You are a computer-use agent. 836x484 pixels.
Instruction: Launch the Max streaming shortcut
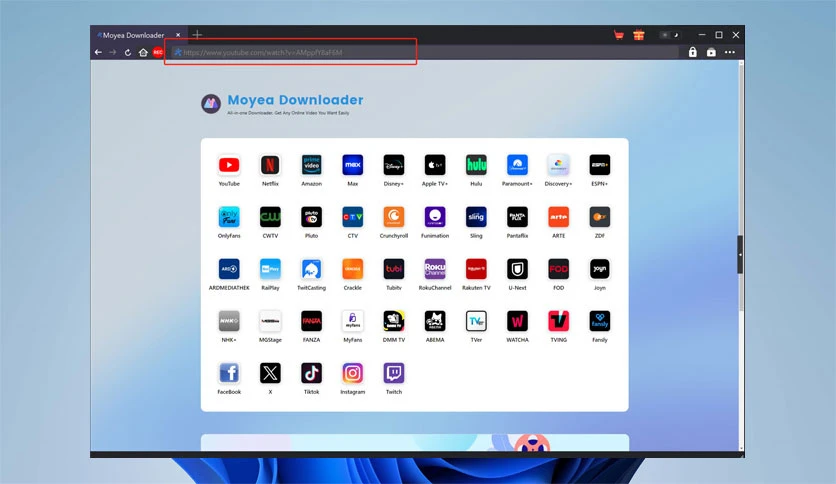click(352, 165)
